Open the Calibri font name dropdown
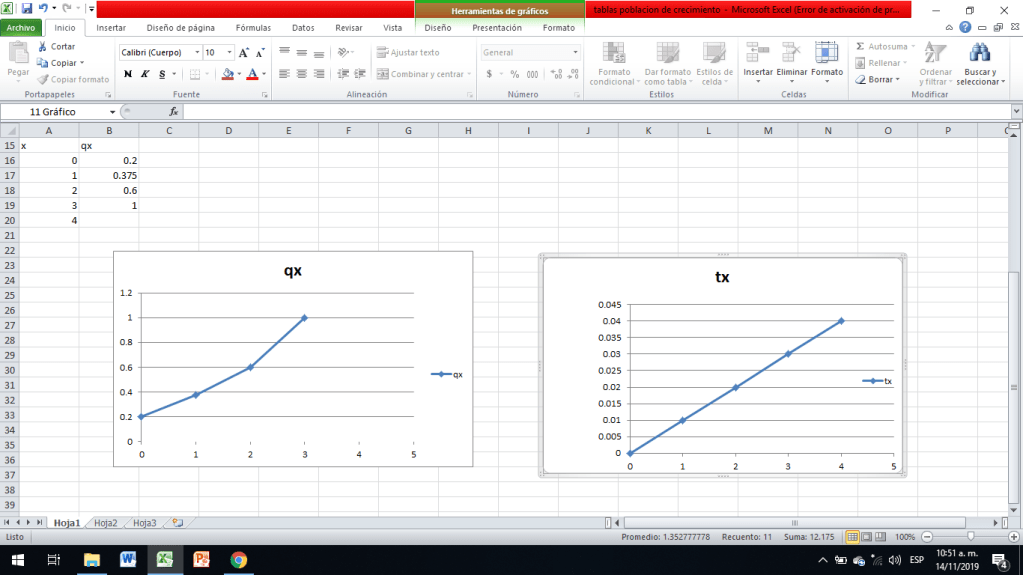Screen dimensions: 1023x575 point(197,52)
